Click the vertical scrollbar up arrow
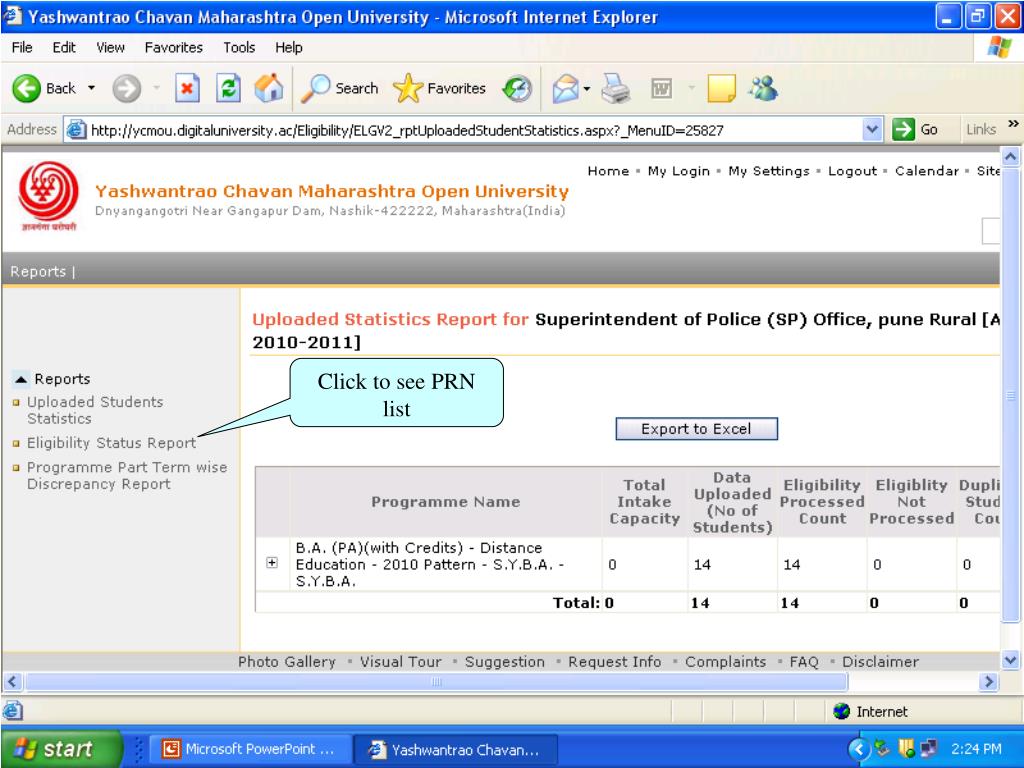 (1010, 157)
